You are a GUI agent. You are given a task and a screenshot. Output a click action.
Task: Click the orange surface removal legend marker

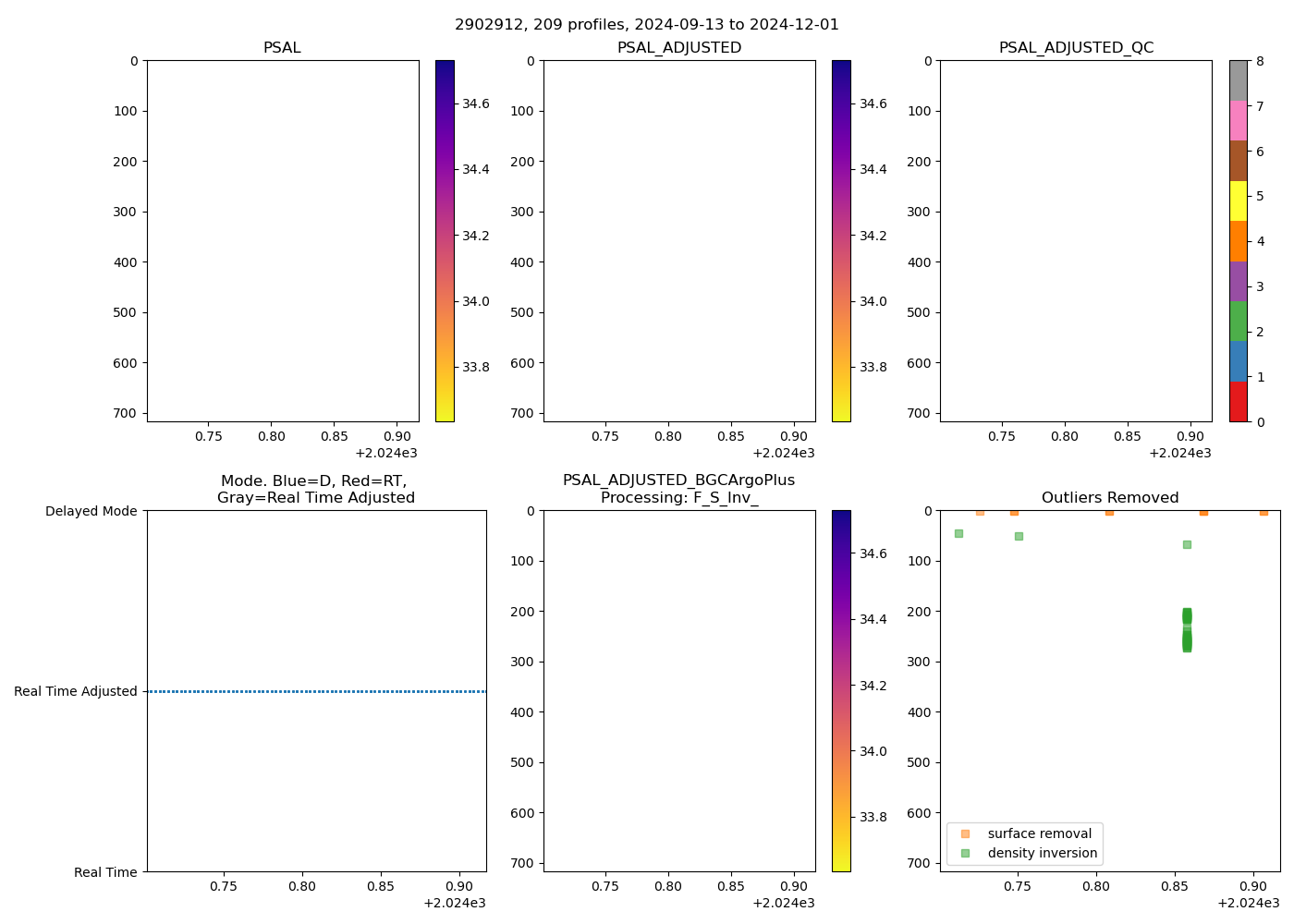coord(965,833)
